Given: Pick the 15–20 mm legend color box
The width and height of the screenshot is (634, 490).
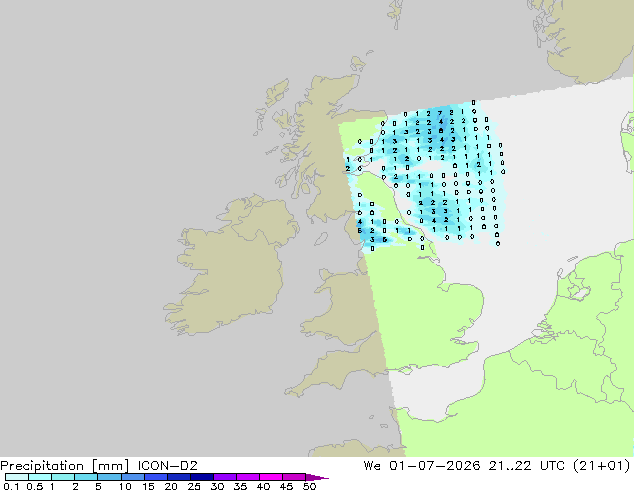Looking at the screenshot, I should (x=155, y=477).
